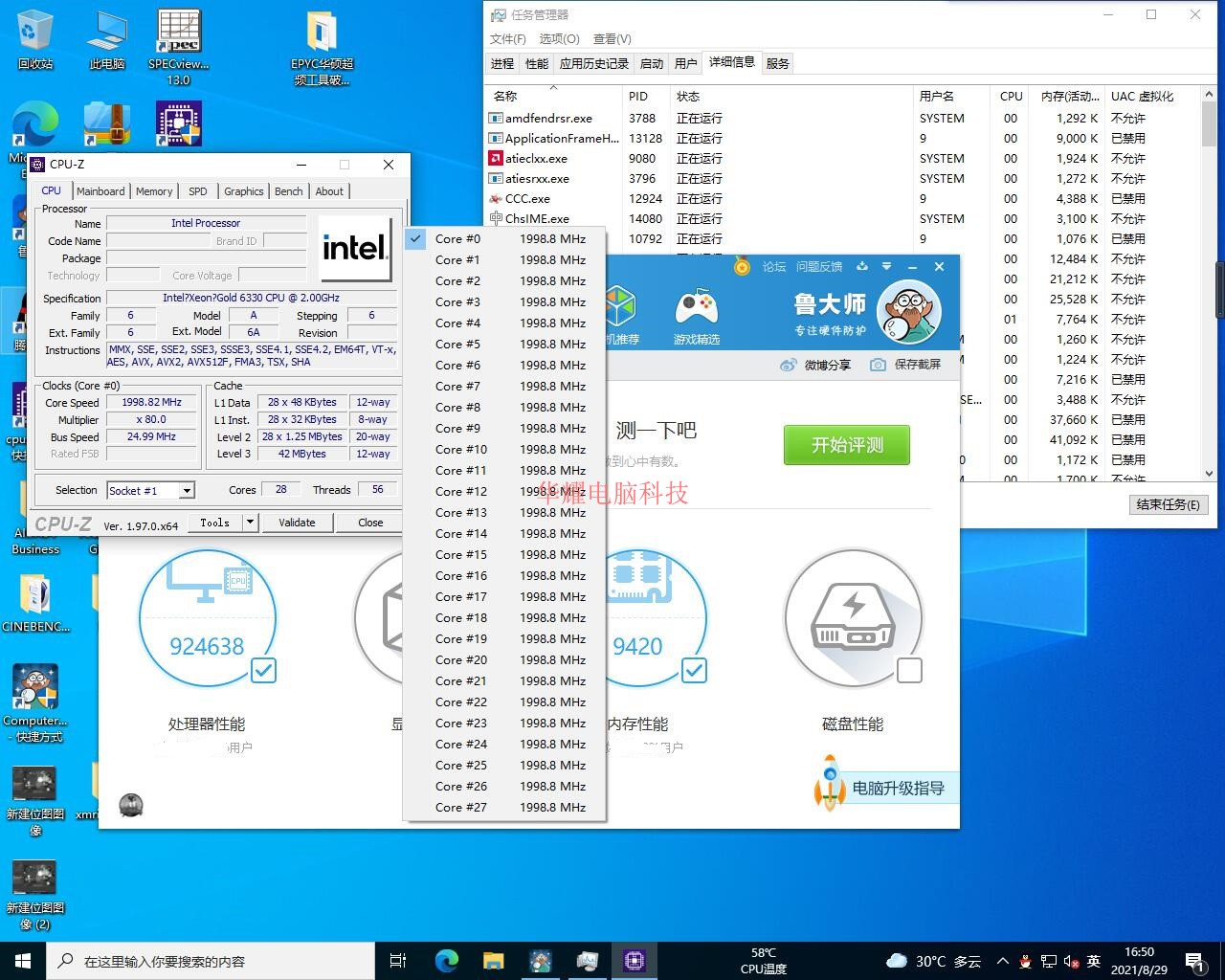Switch to the Memory tab in CPU-Z

click(154, 191)
